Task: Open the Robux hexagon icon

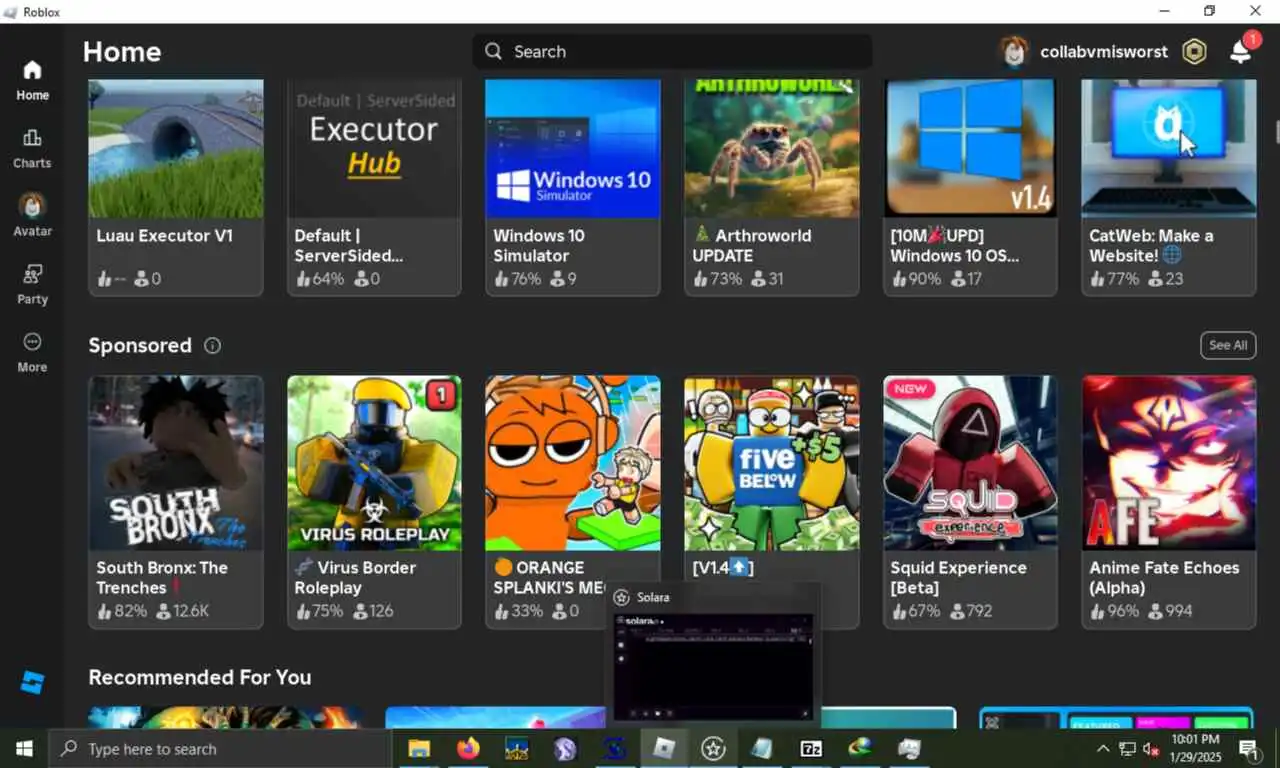Action: (1194, 52)
